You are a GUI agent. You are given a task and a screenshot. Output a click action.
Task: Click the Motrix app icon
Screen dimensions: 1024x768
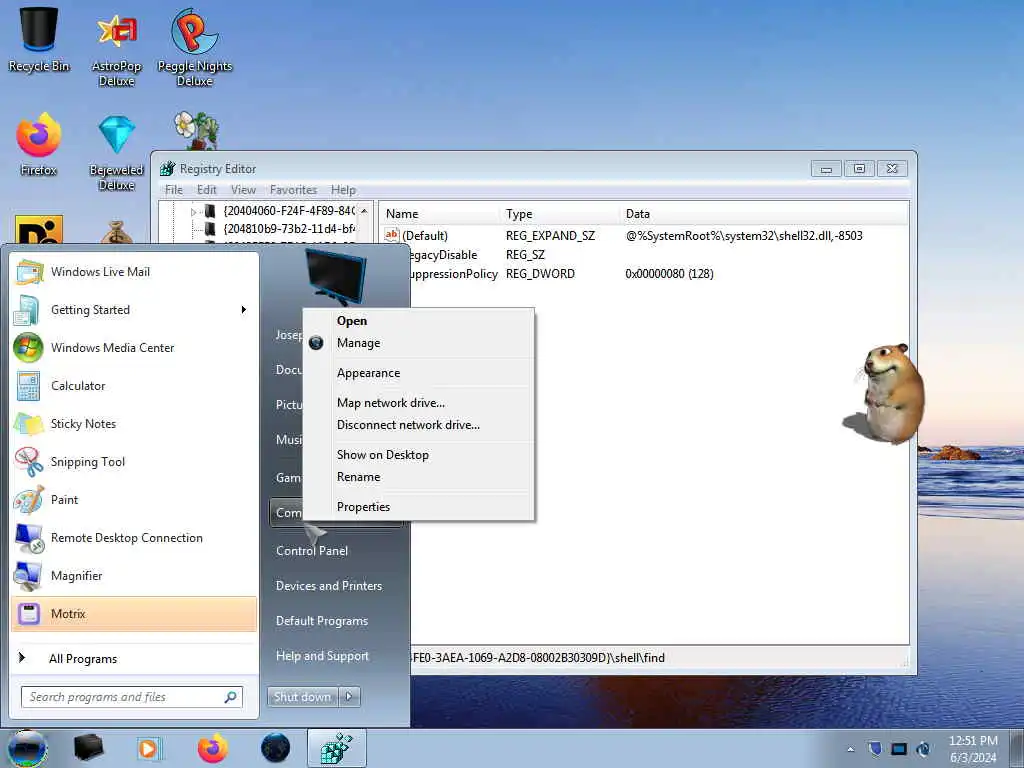click(x=29, y=614)
